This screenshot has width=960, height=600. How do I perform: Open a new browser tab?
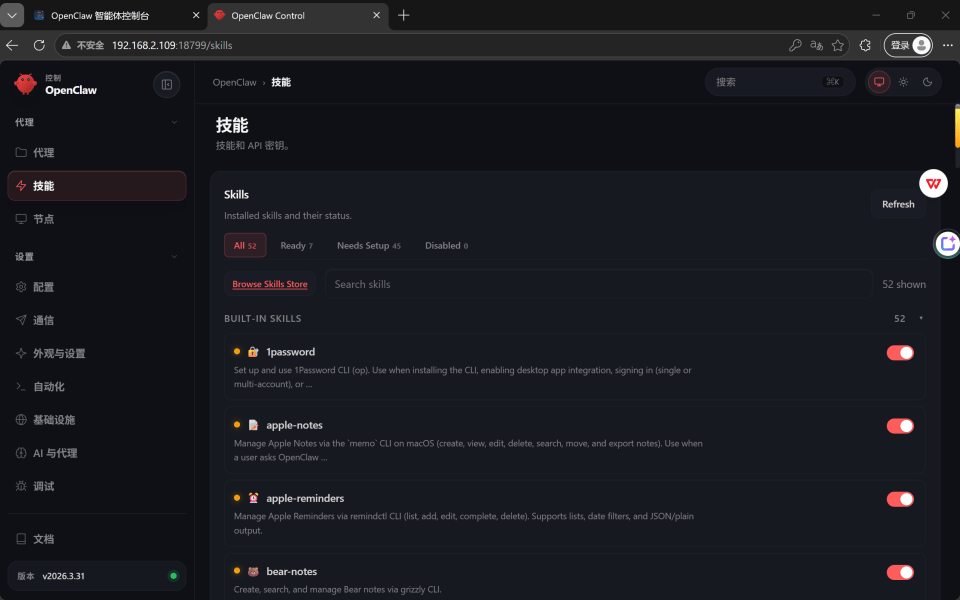pyautogui.click(x=403, y=15)
